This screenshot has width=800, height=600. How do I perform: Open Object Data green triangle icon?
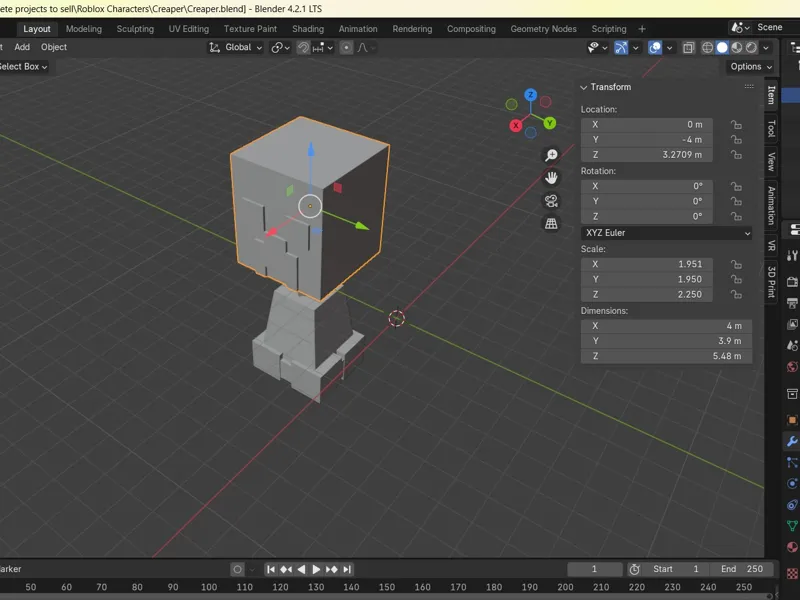(x=792, y=526)
